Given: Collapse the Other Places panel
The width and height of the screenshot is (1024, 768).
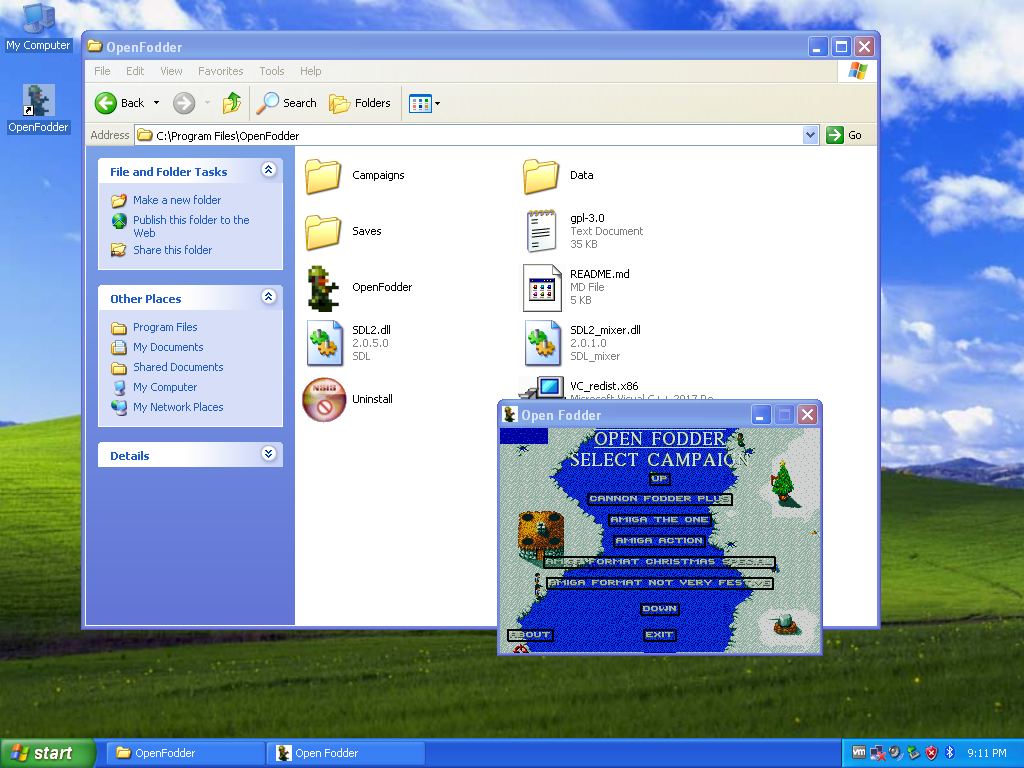Looking at the screenshot, I should pyautogui.click(x=268, y=297).
